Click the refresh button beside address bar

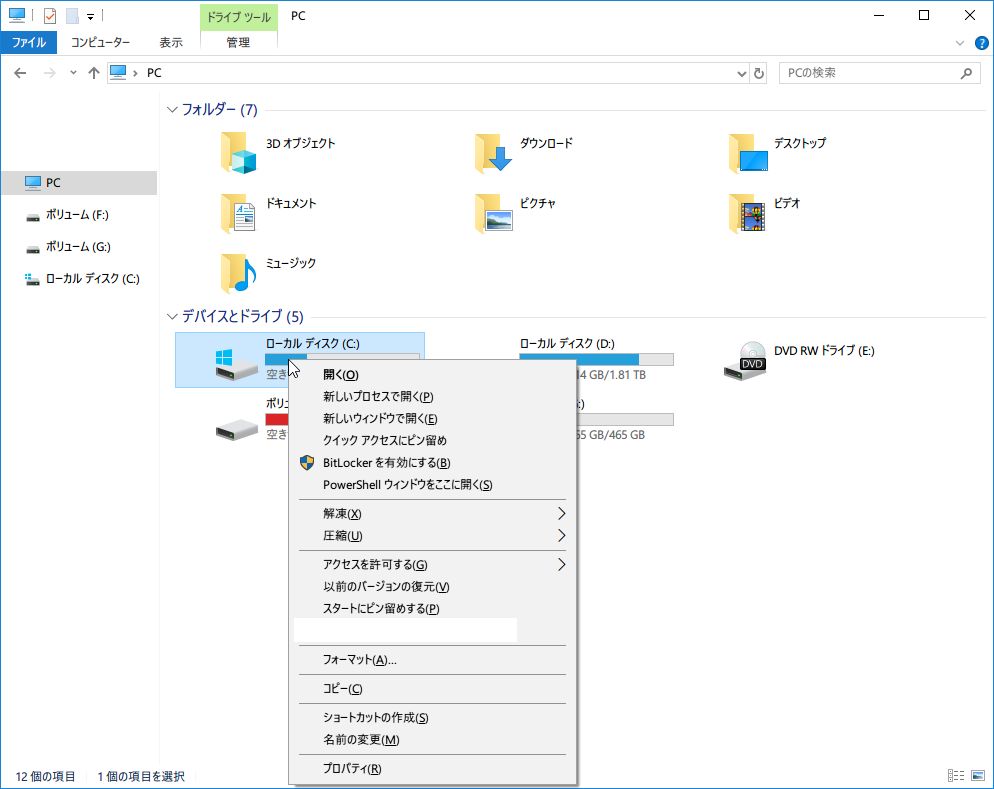pos(759,73)
